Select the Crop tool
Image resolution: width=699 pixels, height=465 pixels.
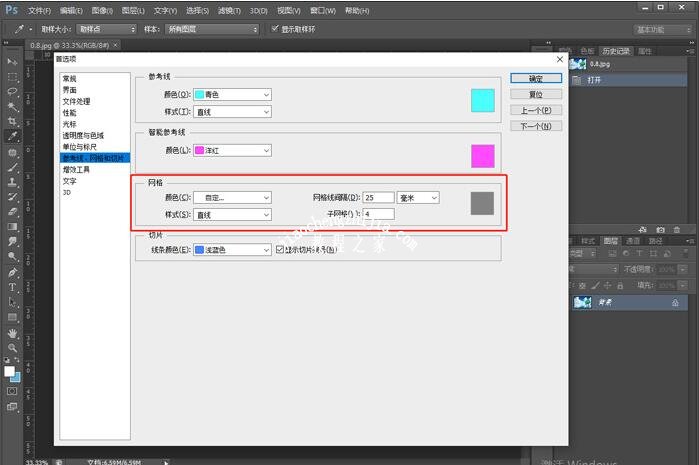12,121
